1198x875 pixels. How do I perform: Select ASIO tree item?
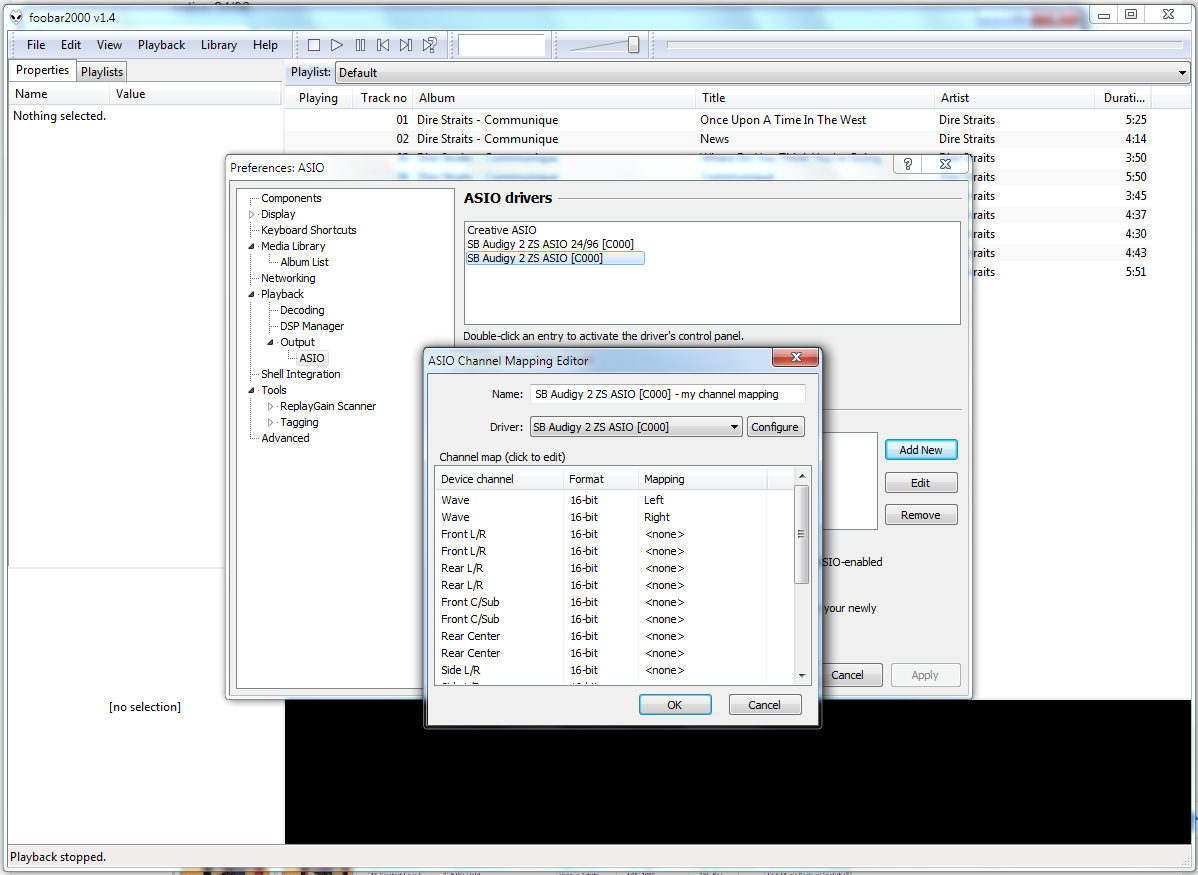[312, 358]
